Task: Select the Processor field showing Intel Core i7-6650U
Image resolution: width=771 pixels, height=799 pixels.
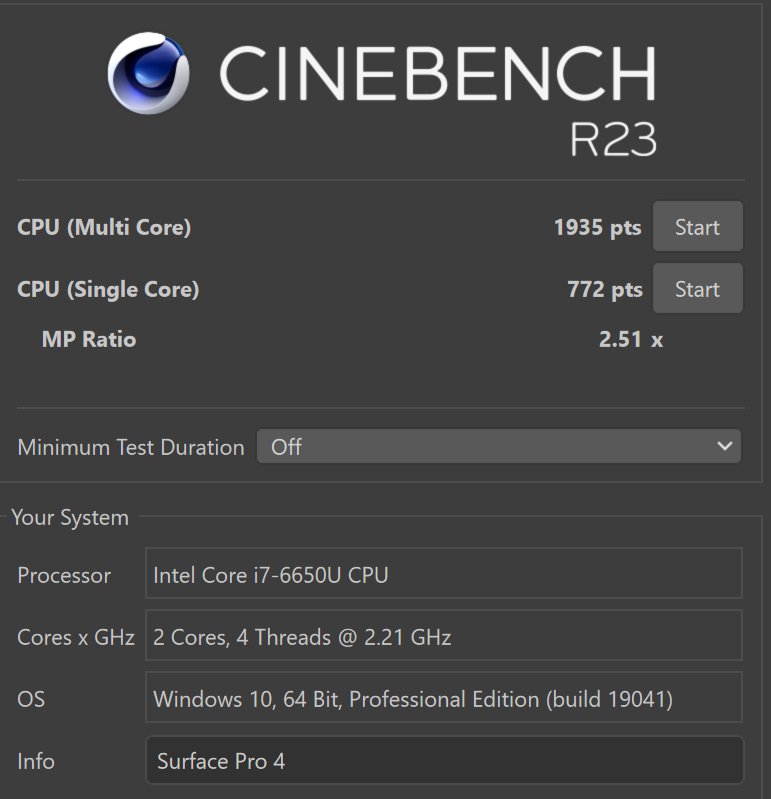Action: [444, 573]
